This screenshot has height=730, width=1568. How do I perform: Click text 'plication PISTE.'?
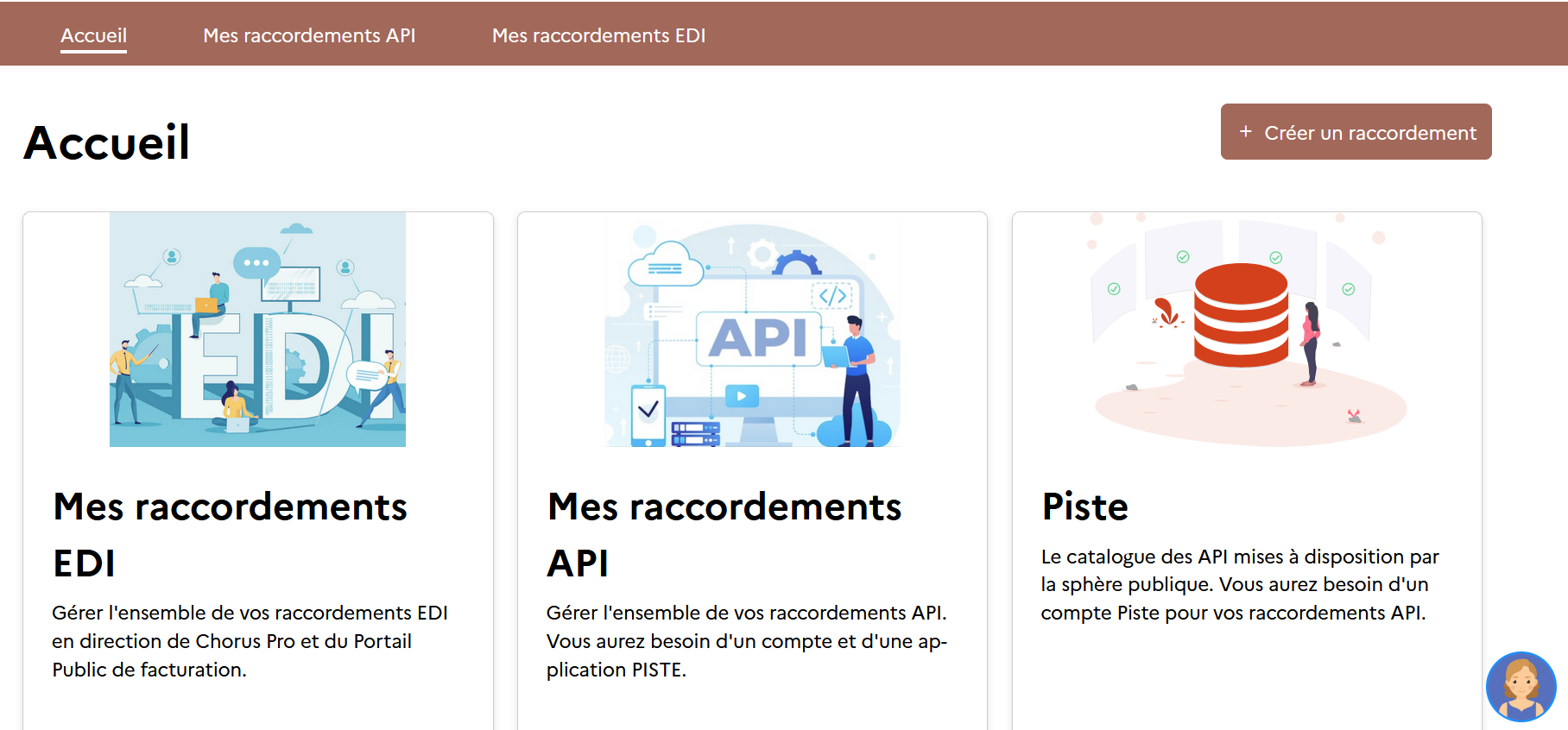(x=616, y=670)
